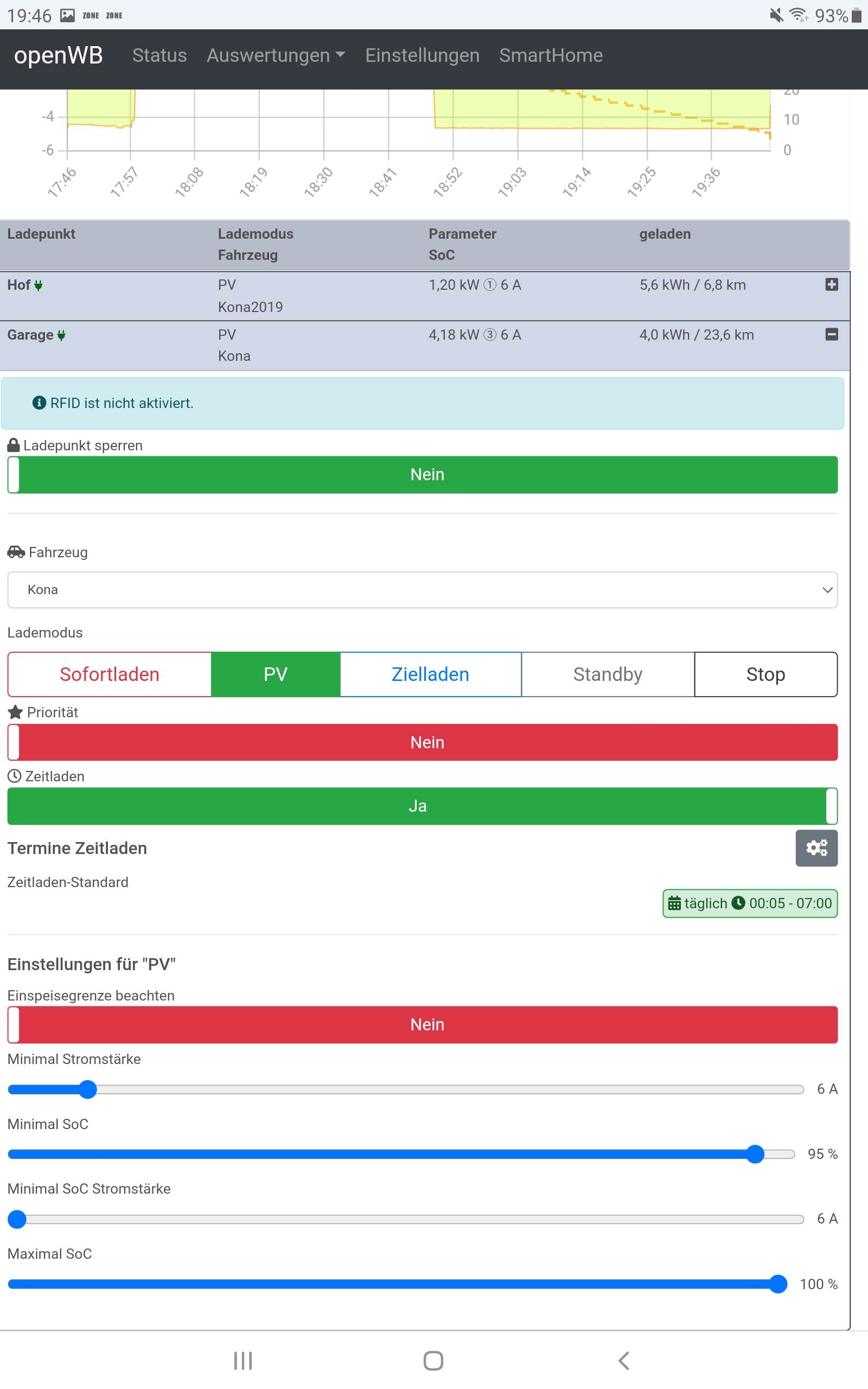Click the Minimal Stromstärke slider
The image size is (868, 1389).
point(405,1089)
